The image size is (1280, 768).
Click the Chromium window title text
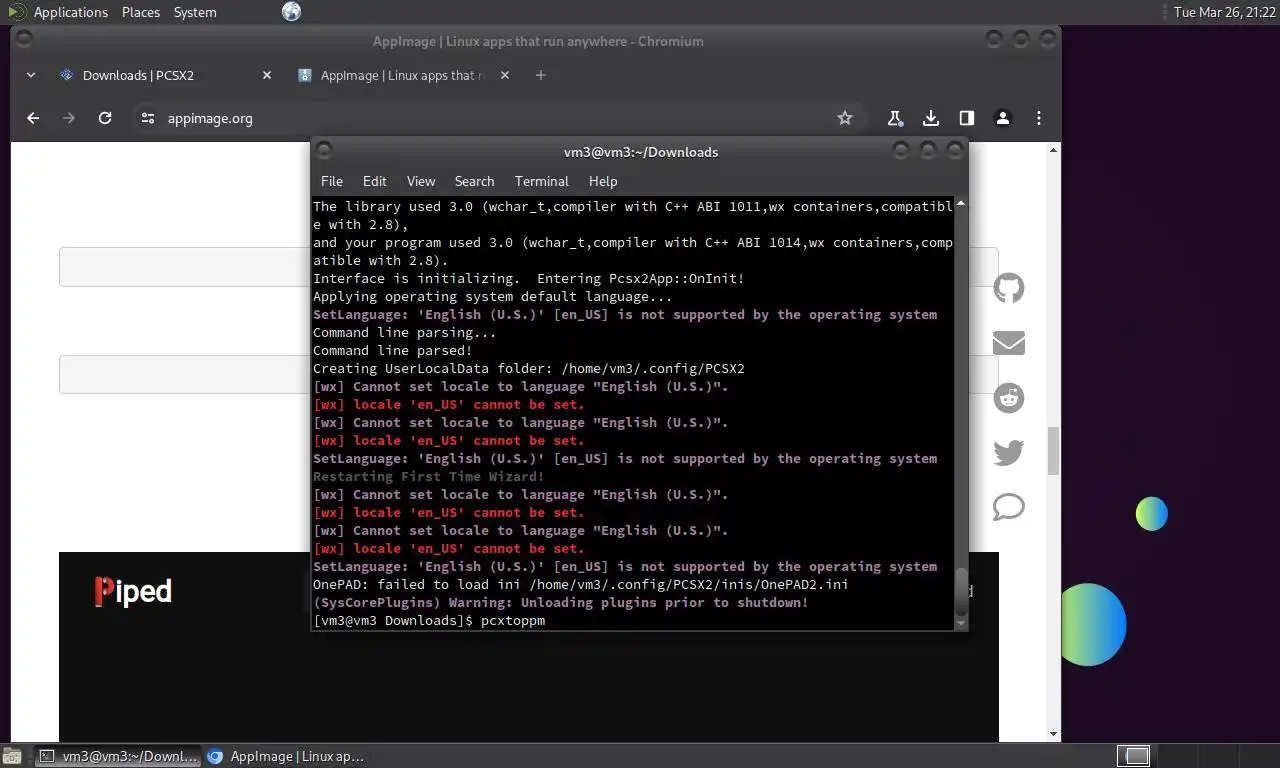pyautogui.click(x=538, y=41)
